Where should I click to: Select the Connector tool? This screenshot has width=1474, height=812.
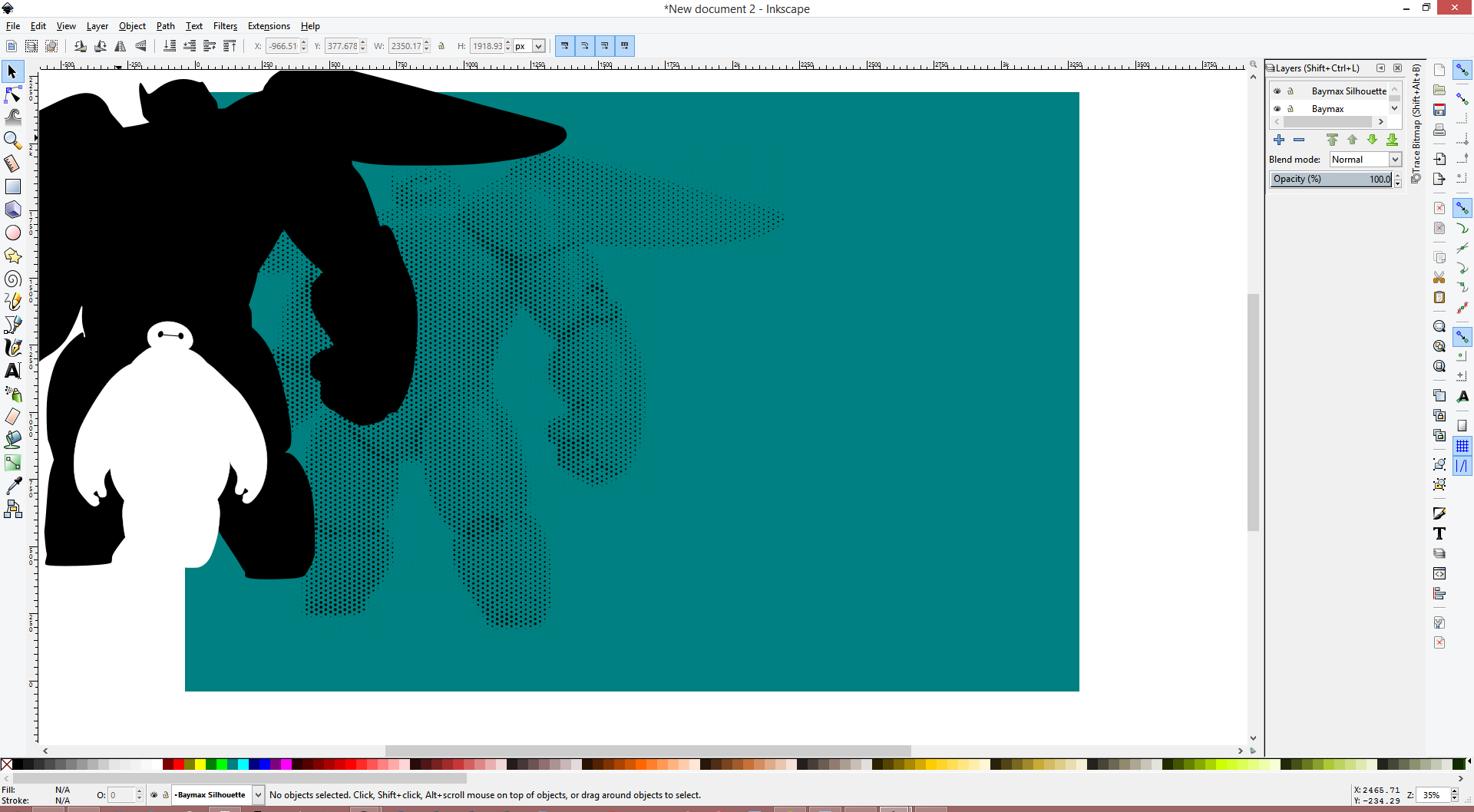pyautogui.click(x=12, y=509)
